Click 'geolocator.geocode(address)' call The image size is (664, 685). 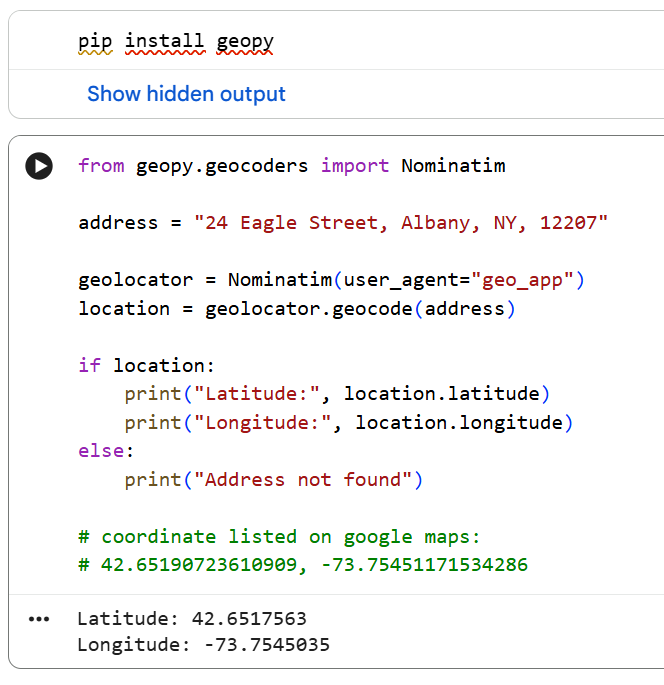pos(360,309)
